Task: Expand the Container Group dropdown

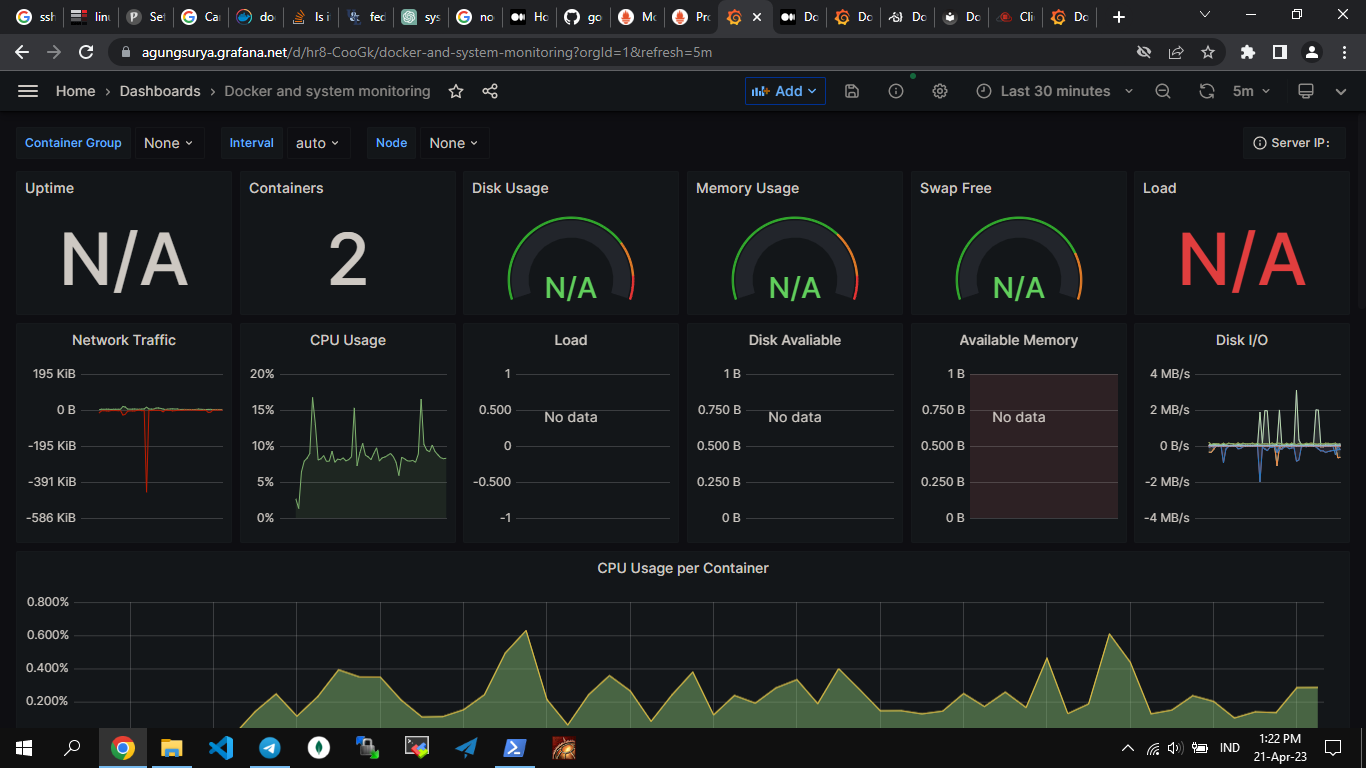Action: click(x=169, y=143)
